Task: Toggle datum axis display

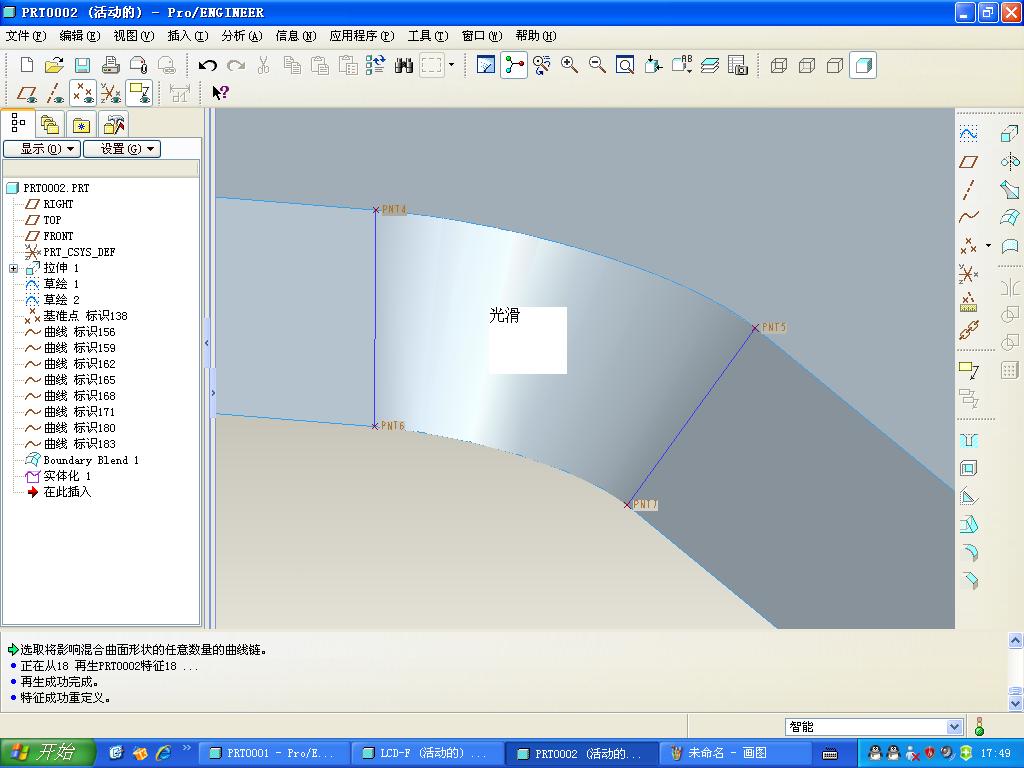Action: click(55, 93)
